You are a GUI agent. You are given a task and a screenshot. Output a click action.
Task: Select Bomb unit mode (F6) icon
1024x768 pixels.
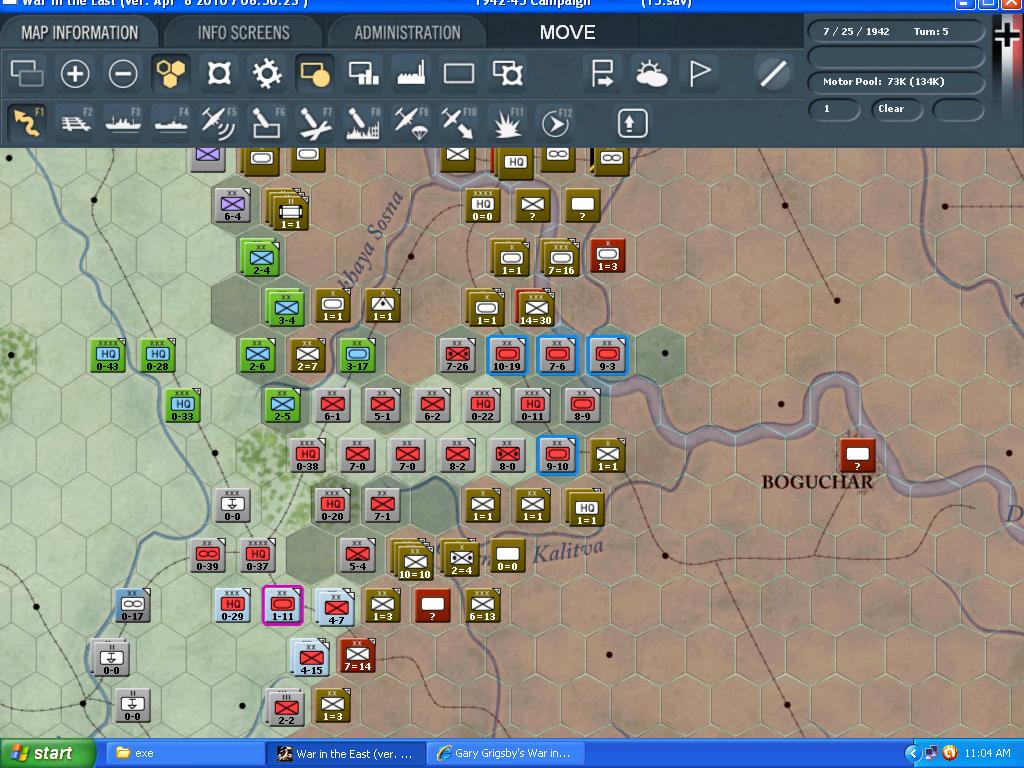266,122
